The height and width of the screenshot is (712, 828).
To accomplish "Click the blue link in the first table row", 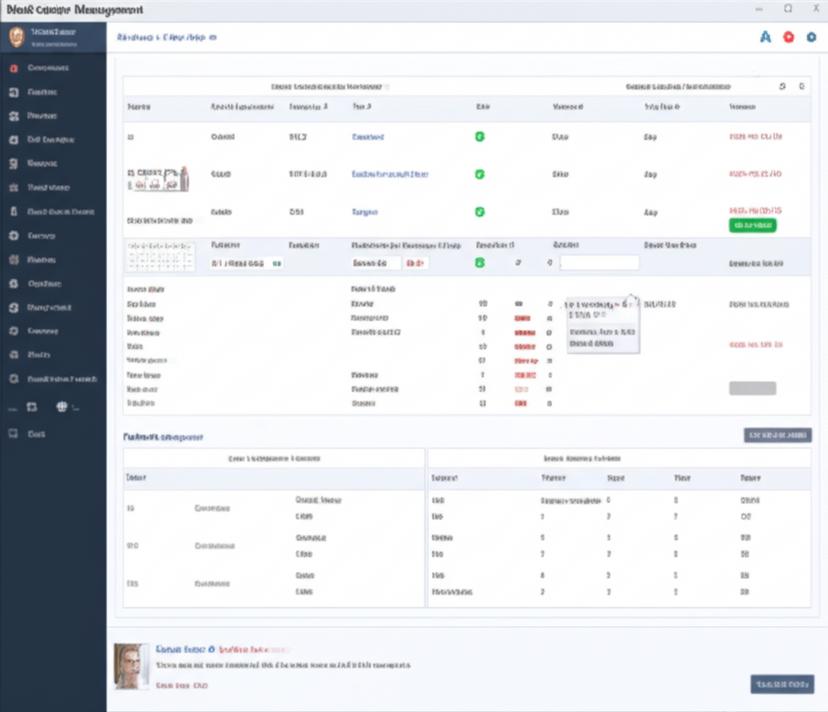I will coord(367,136).
